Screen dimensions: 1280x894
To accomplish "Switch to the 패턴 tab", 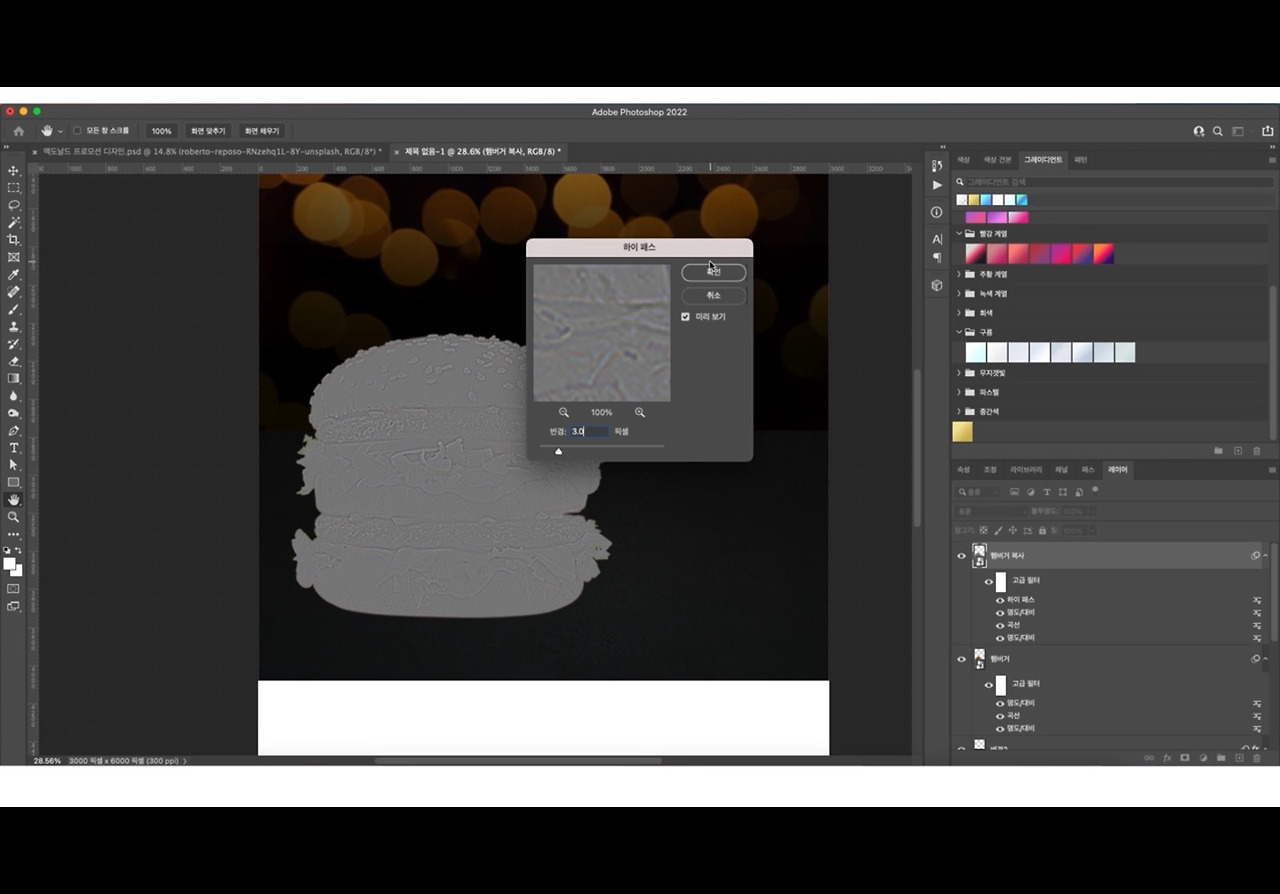I will point(1081,160).
